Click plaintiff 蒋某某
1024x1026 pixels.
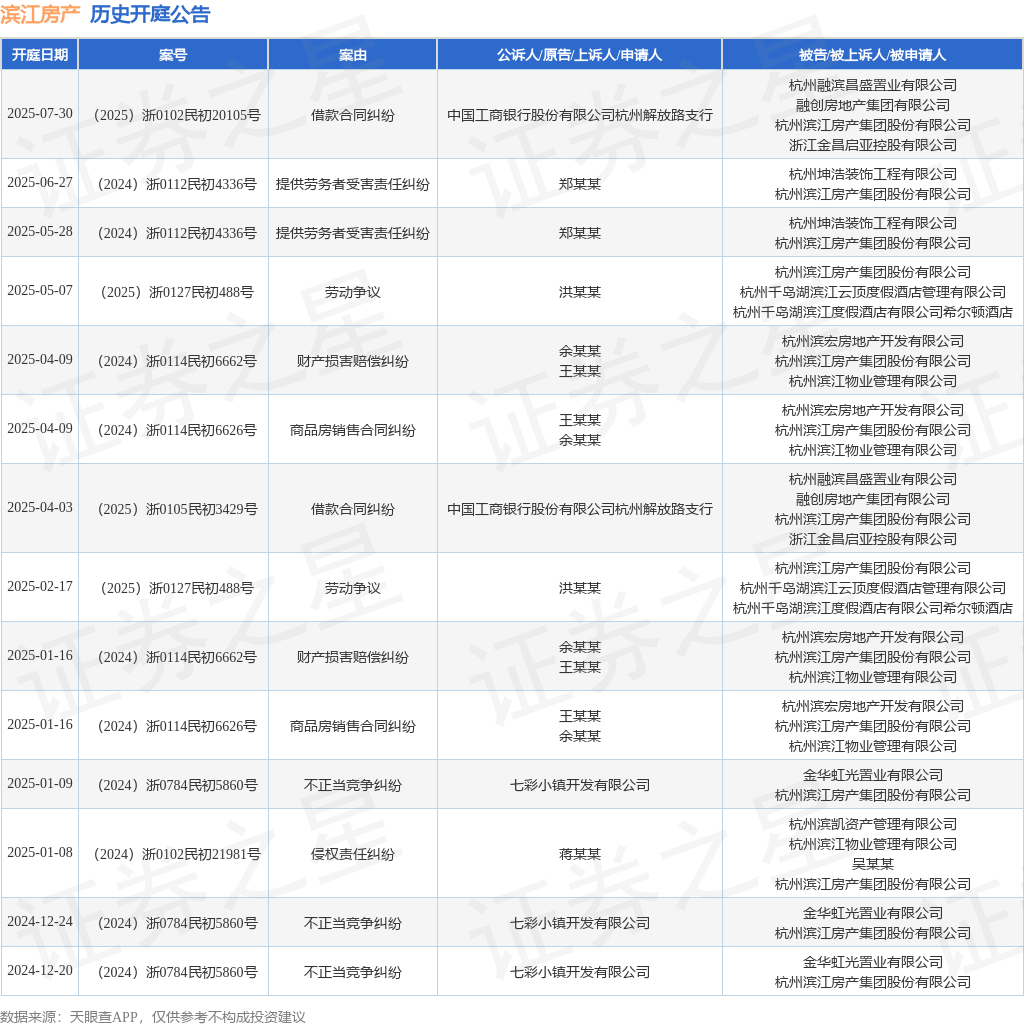pos(580,855)
